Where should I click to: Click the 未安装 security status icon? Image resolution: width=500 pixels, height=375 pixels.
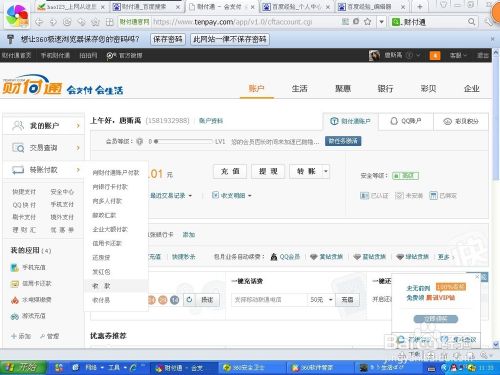click(x=399, y=196)
